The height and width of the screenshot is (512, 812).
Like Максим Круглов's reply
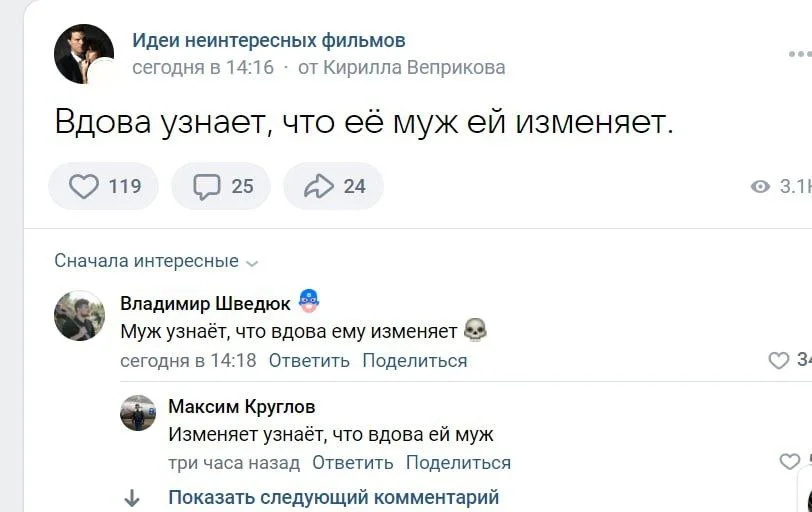pyautogui.click(x=789, y=462)
